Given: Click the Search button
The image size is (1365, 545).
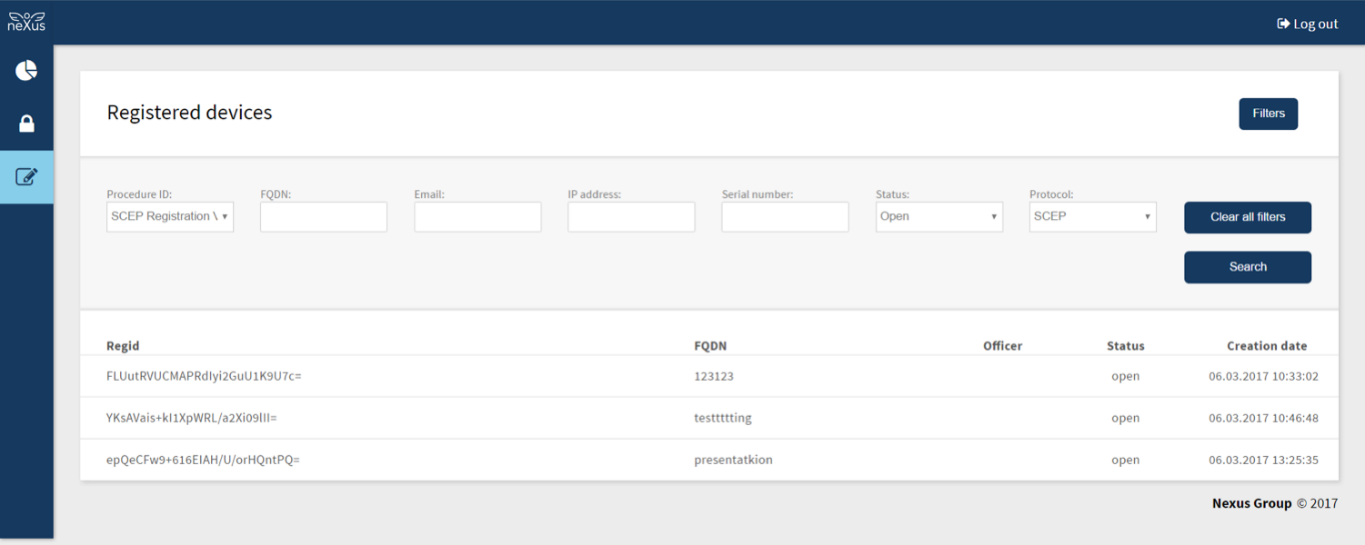Looking at the screenshot, I should (1247, 267).
